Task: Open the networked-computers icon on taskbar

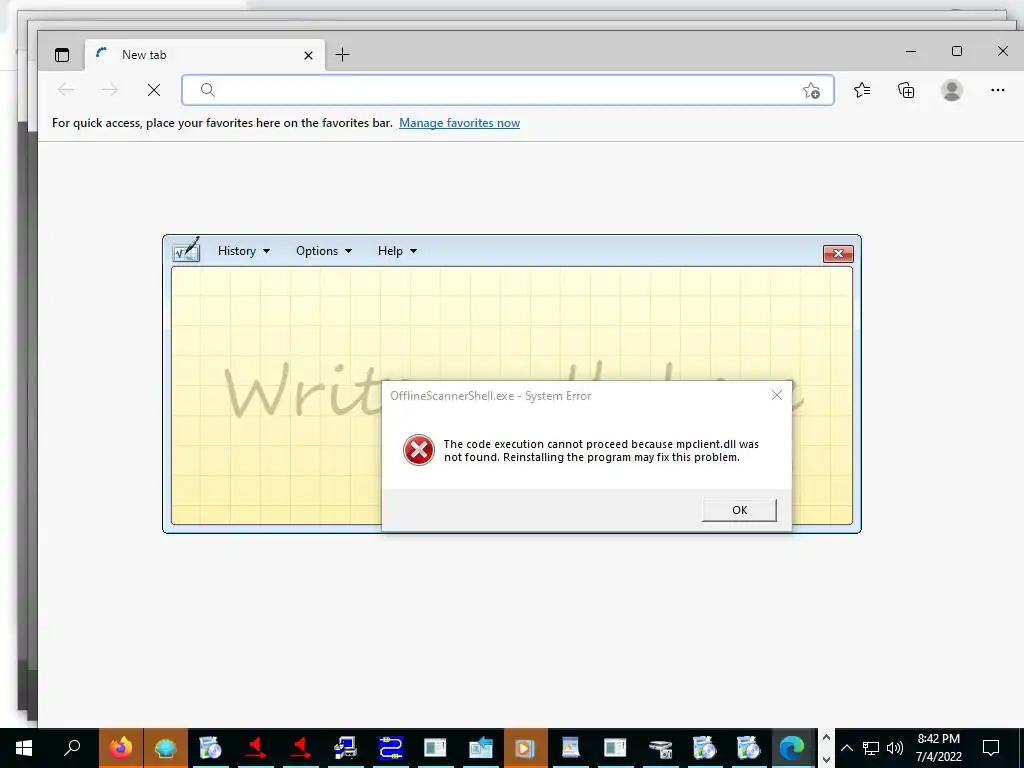Action: [x=345, y=748]
